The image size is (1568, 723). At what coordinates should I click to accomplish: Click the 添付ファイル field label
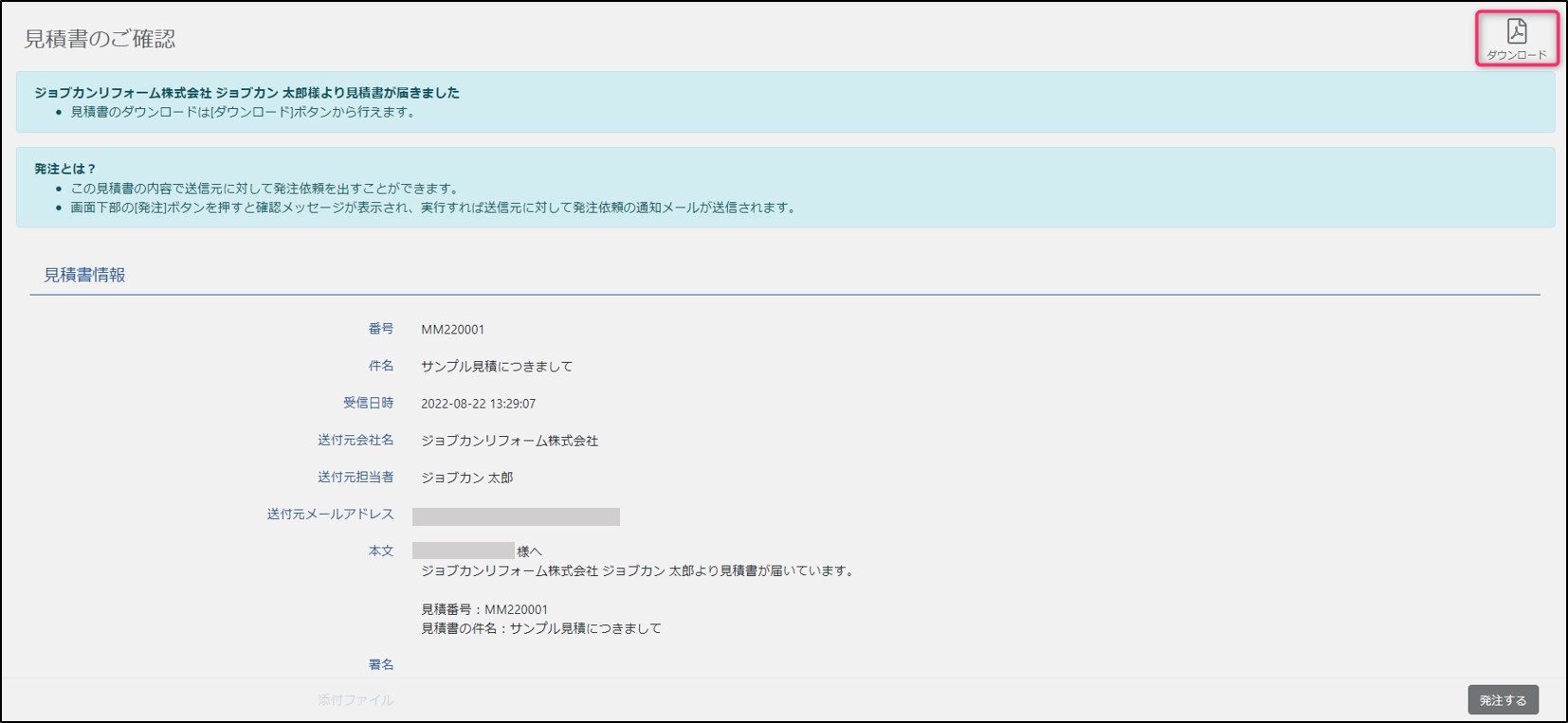pyautogui.click(x=356, y=700)
